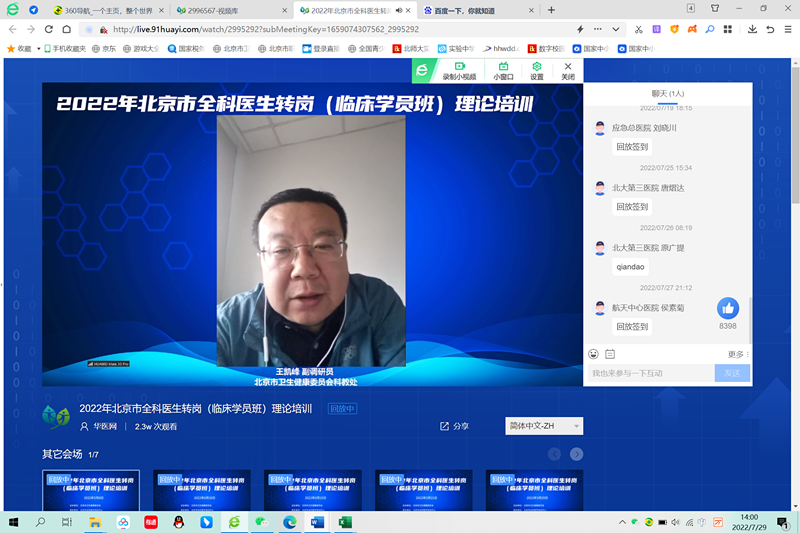Show previous session thumbnails arrow
800x533 pixels.
pyautogui.click(x=555, y=454)
